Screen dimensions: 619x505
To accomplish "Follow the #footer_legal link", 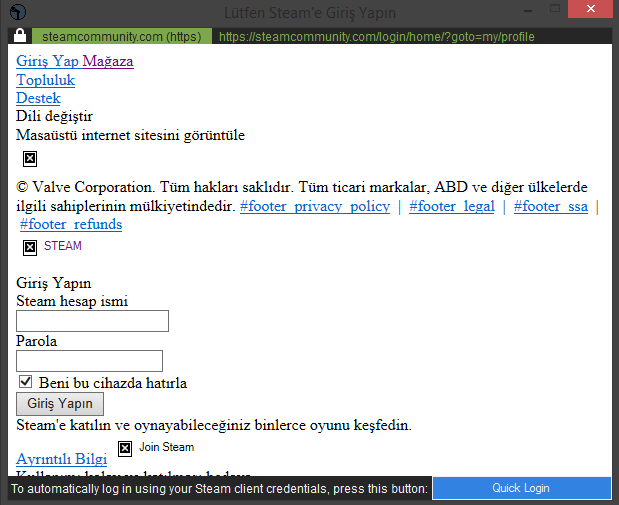I will pos(452,206).
